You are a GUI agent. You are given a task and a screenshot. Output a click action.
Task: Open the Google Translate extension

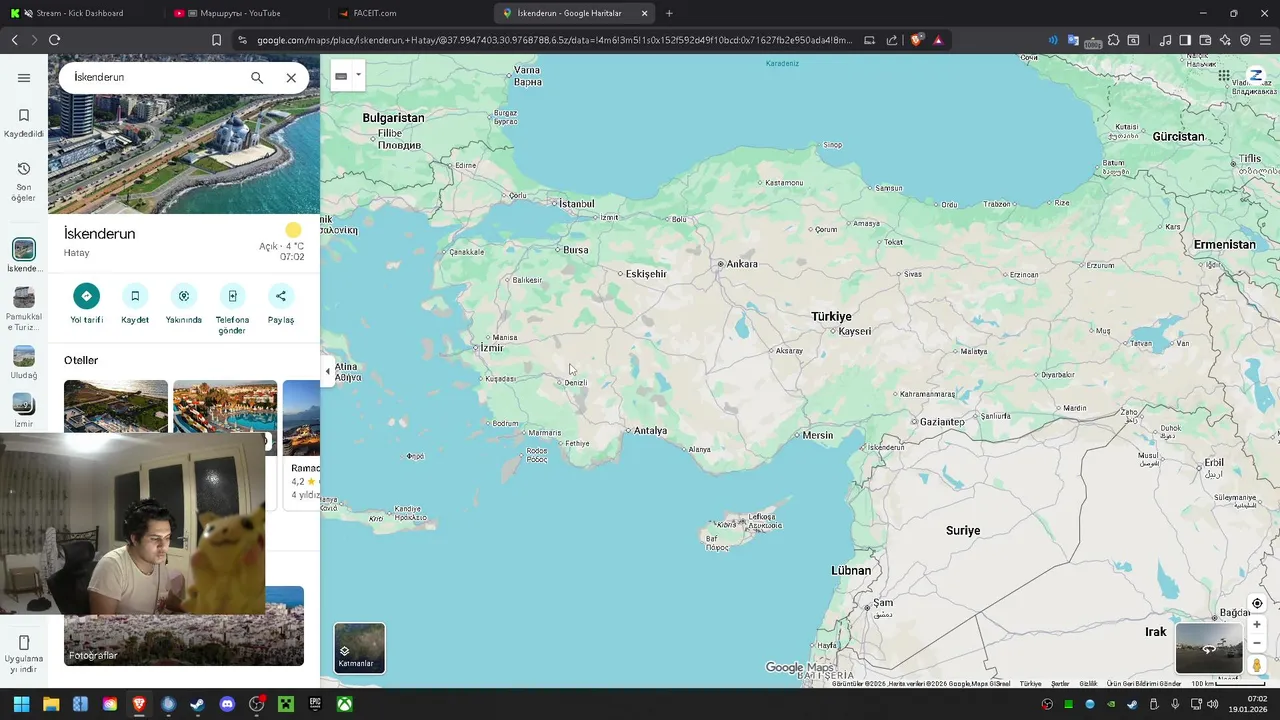click(x=1073, y=40)
